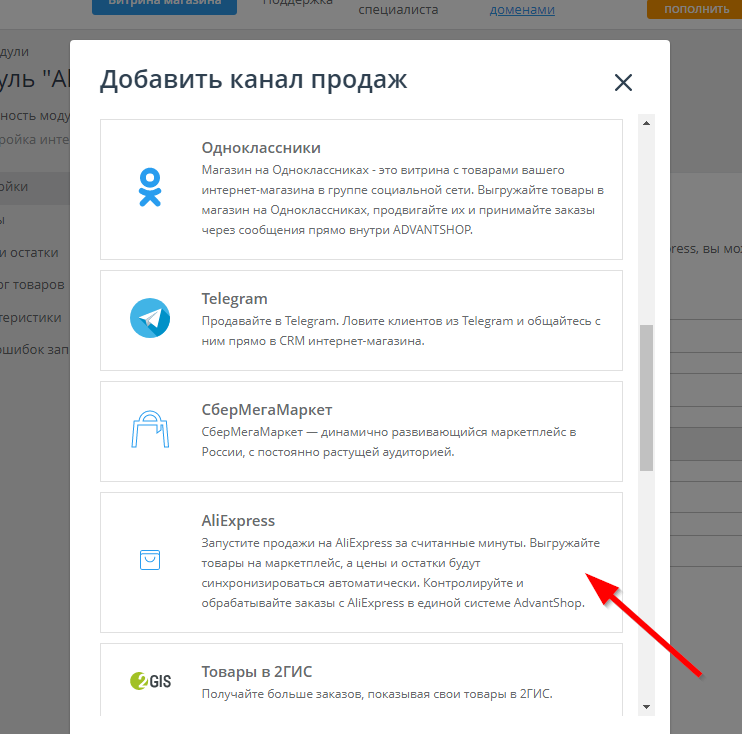The height and width of the screenshot is (734, 742).
Task: Click "Добавить канал продаж" dialog heading
Action: pyautogui.click(x=253, y=80)
